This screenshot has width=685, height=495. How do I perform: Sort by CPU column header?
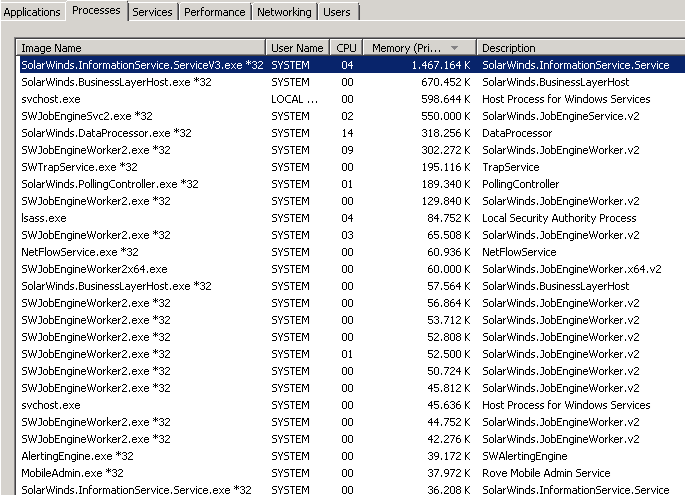[346, 48]
